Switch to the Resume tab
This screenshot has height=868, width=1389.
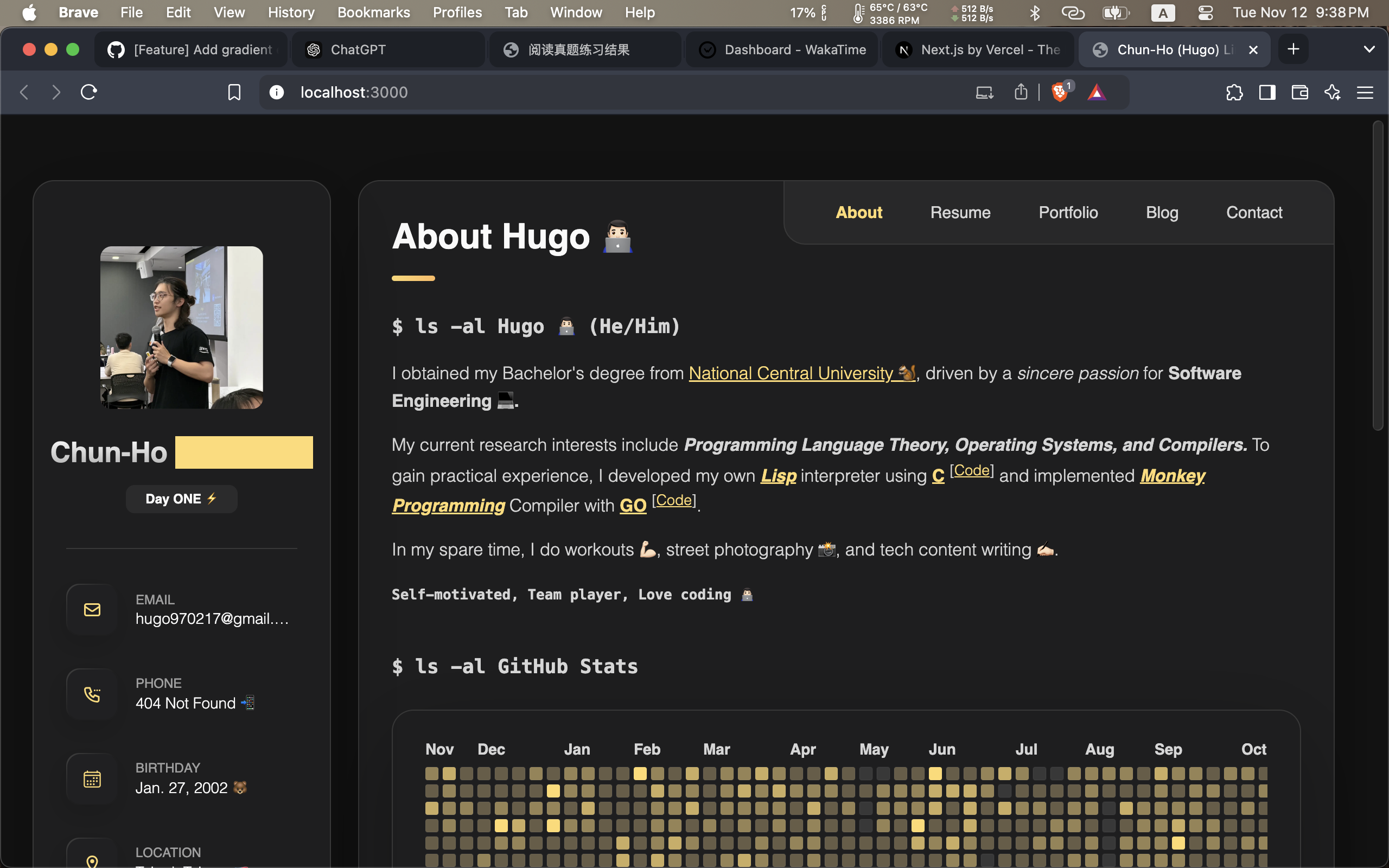pos(960,212)
